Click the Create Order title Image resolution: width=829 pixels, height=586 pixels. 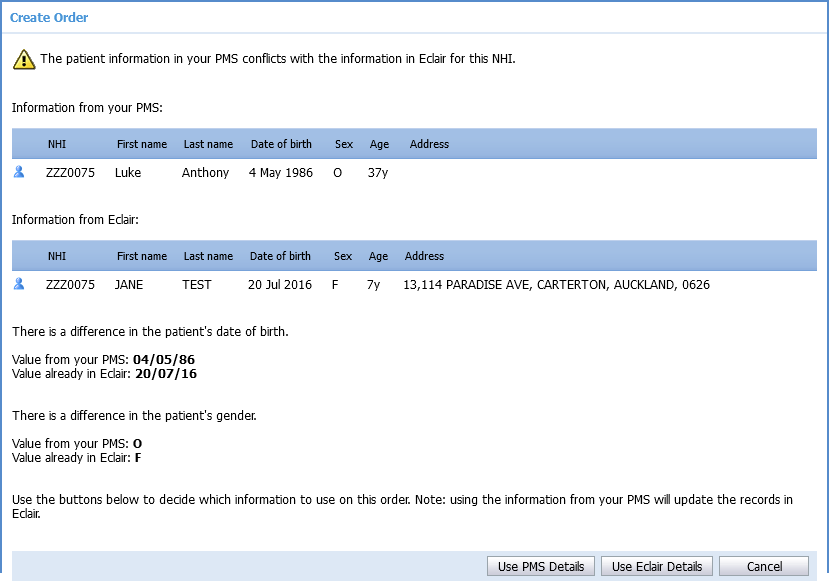(x=49, y=17)
